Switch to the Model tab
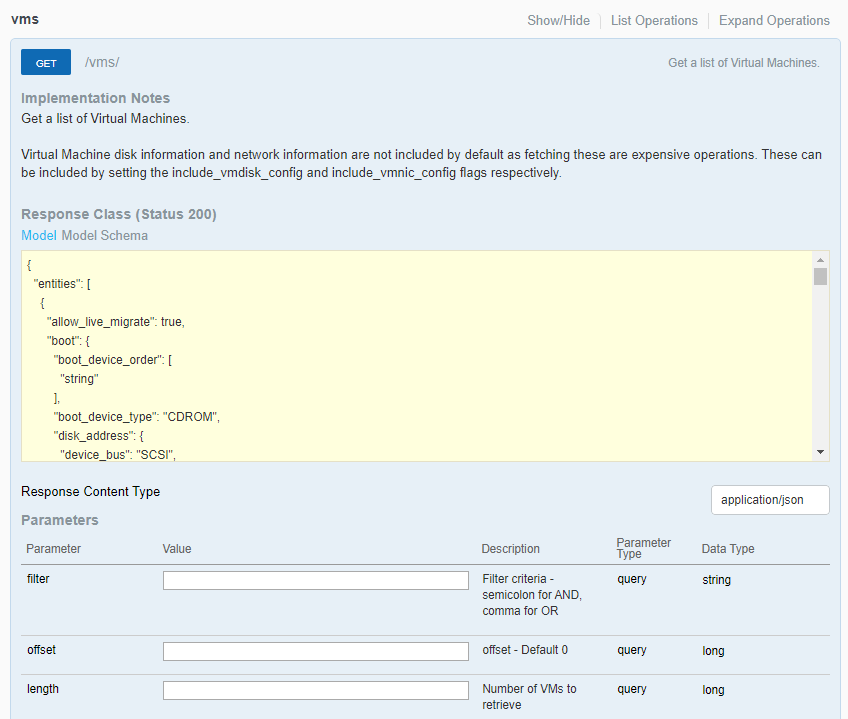 pos(39,236)
